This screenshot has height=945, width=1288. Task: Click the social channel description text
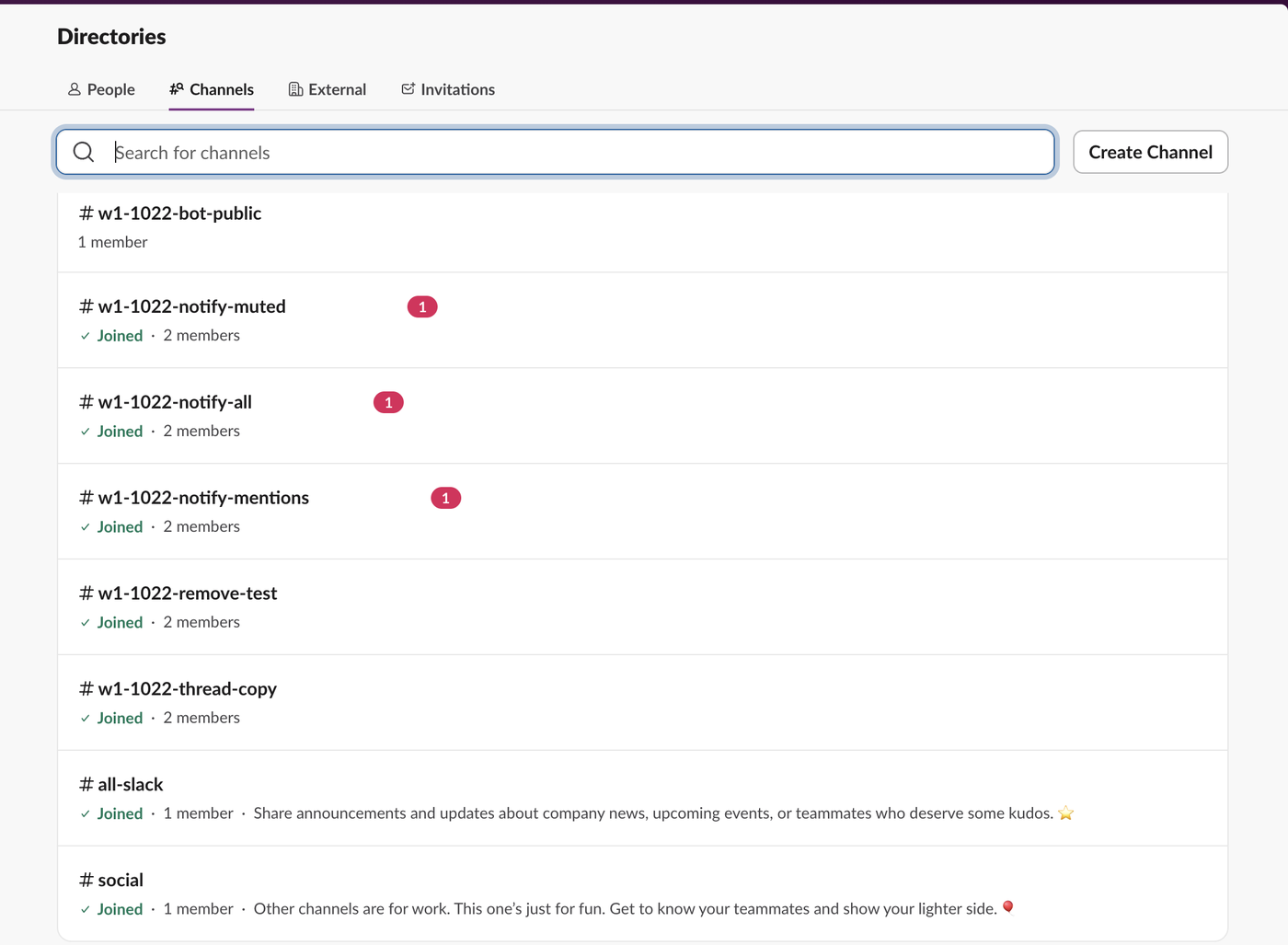point(634,909)
